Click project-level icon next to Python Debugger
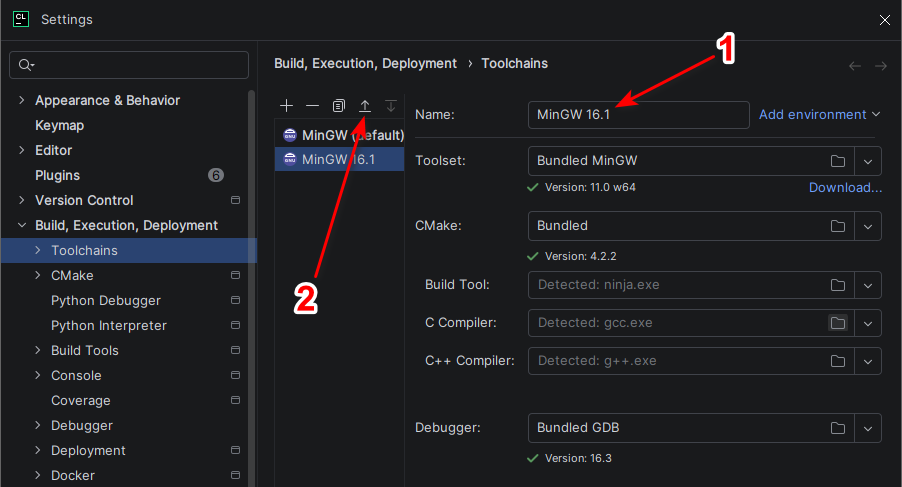Screen dimensions: 902x487 [235, 300]
